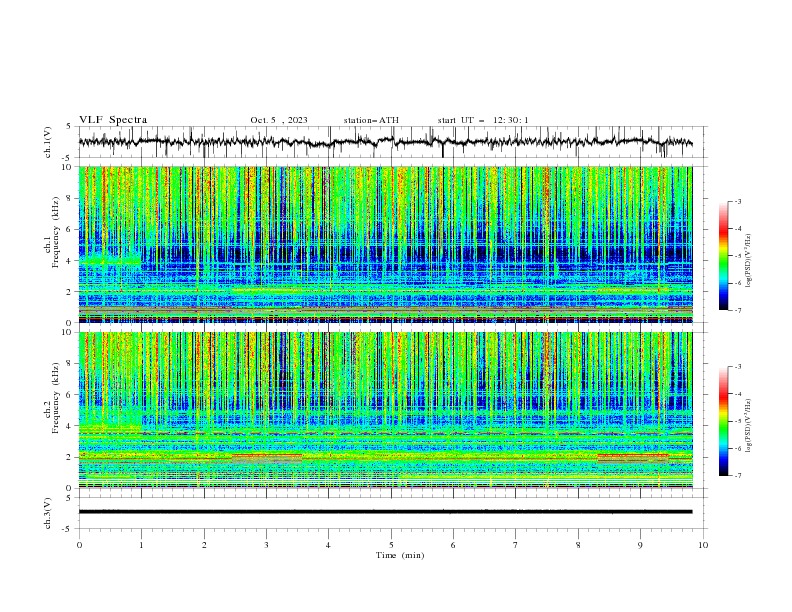
Task: Click the "-7" label on ch.1 color bar
Action: click(x=738, y=310)
